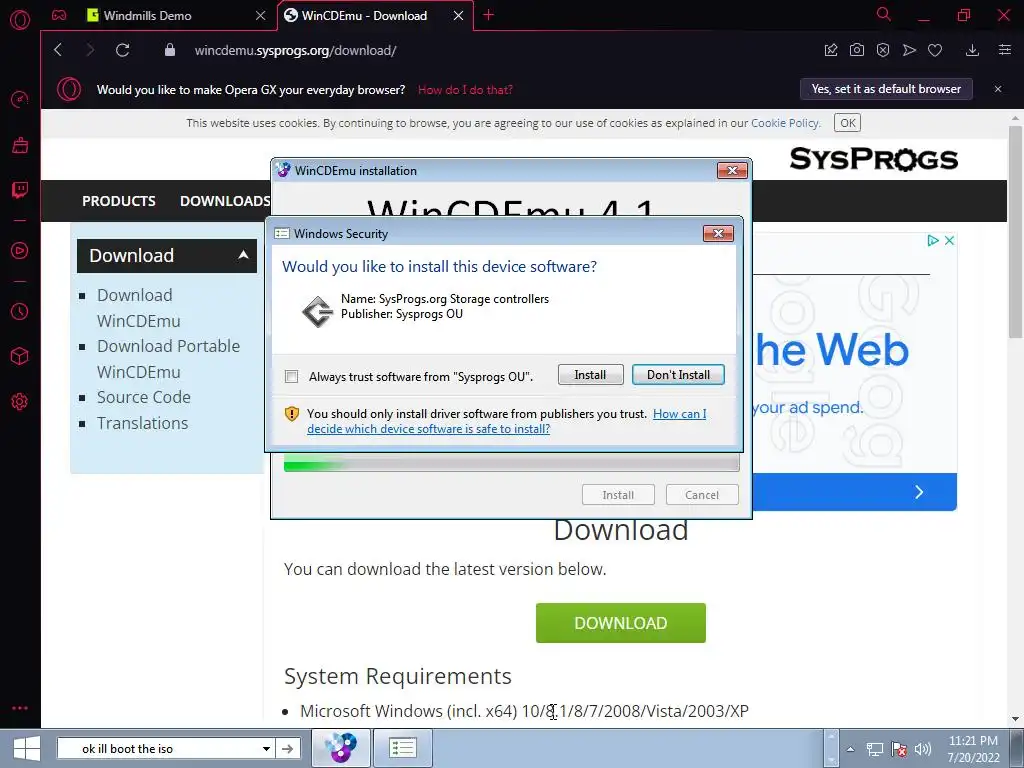Open Translations sidebar link
The width and height of the screenshot is (1024, 768).
pyautogui.click(x=142, y=423)
